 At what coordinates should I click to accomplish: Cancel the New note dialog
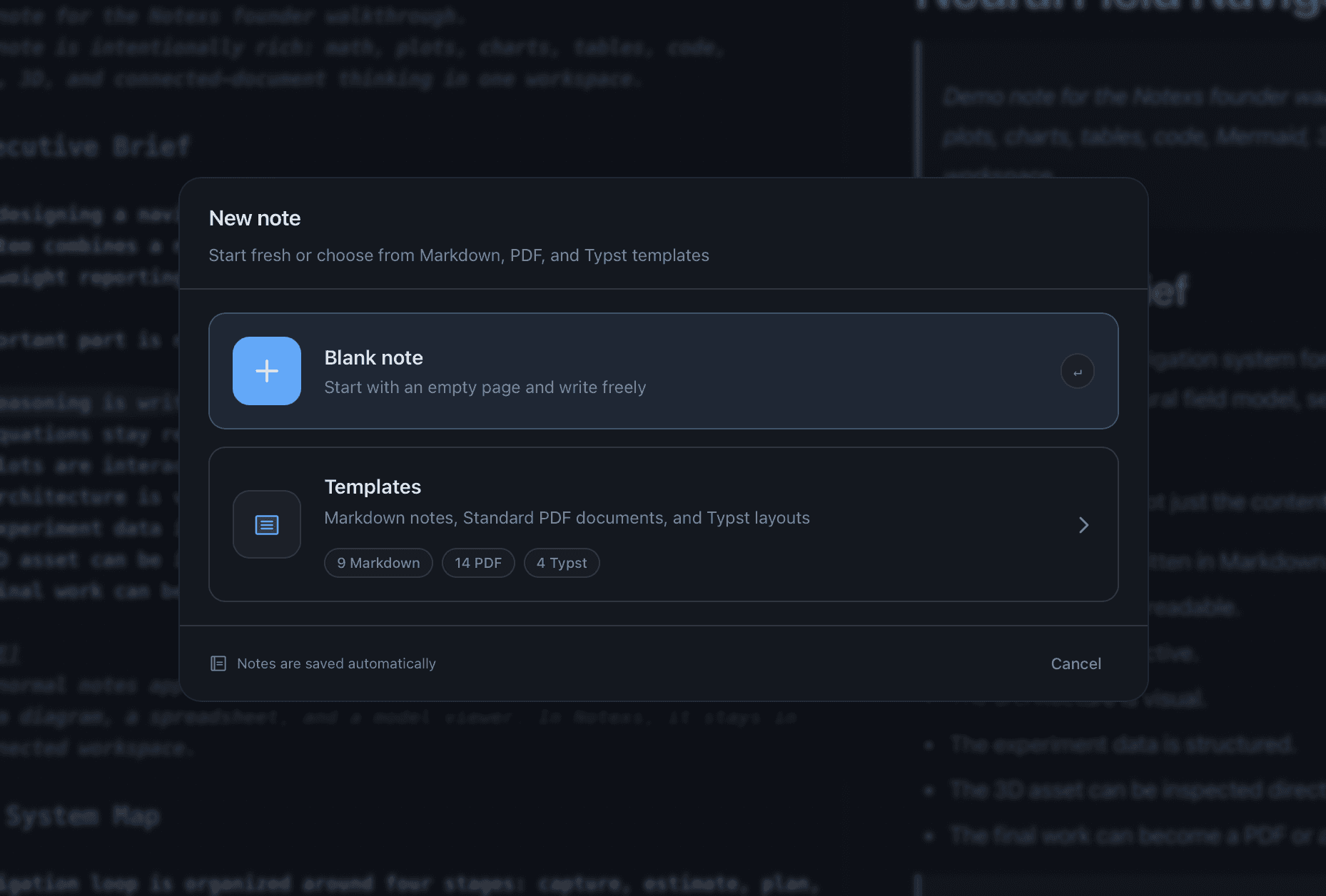click(1076, 664)
